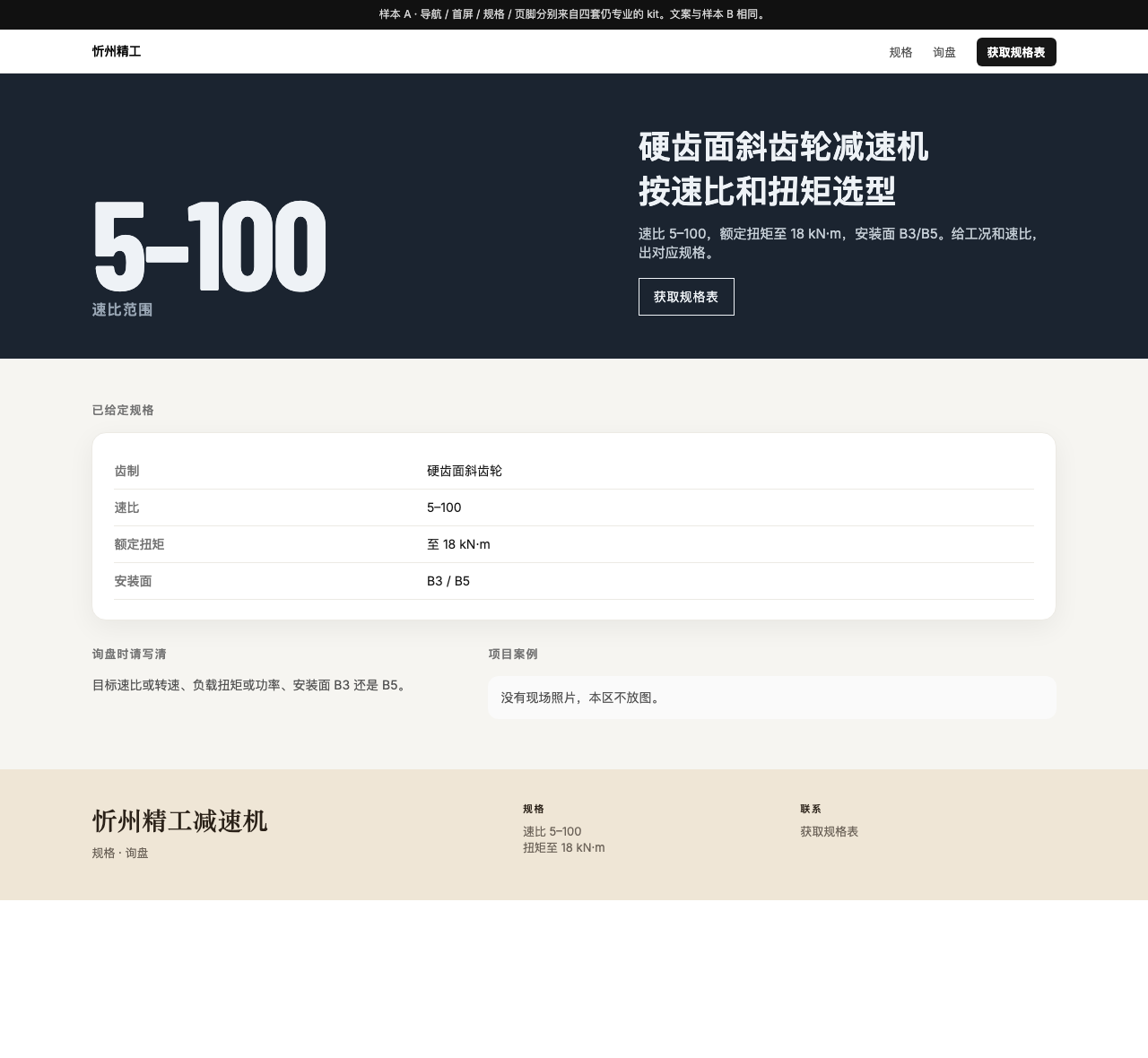Click the 至 18 kN·m table value
The image size is (1148, 1058).
click(458, 544)
